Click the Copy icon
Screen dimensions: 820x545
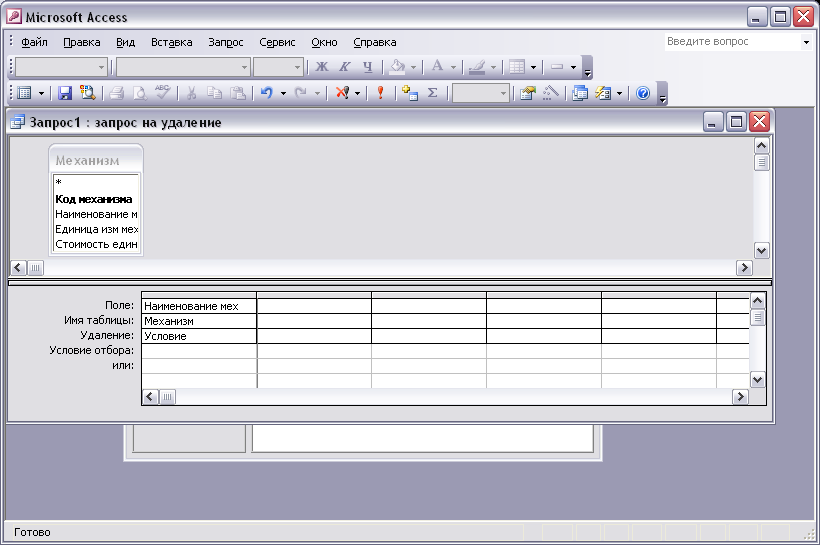point(214,93)
